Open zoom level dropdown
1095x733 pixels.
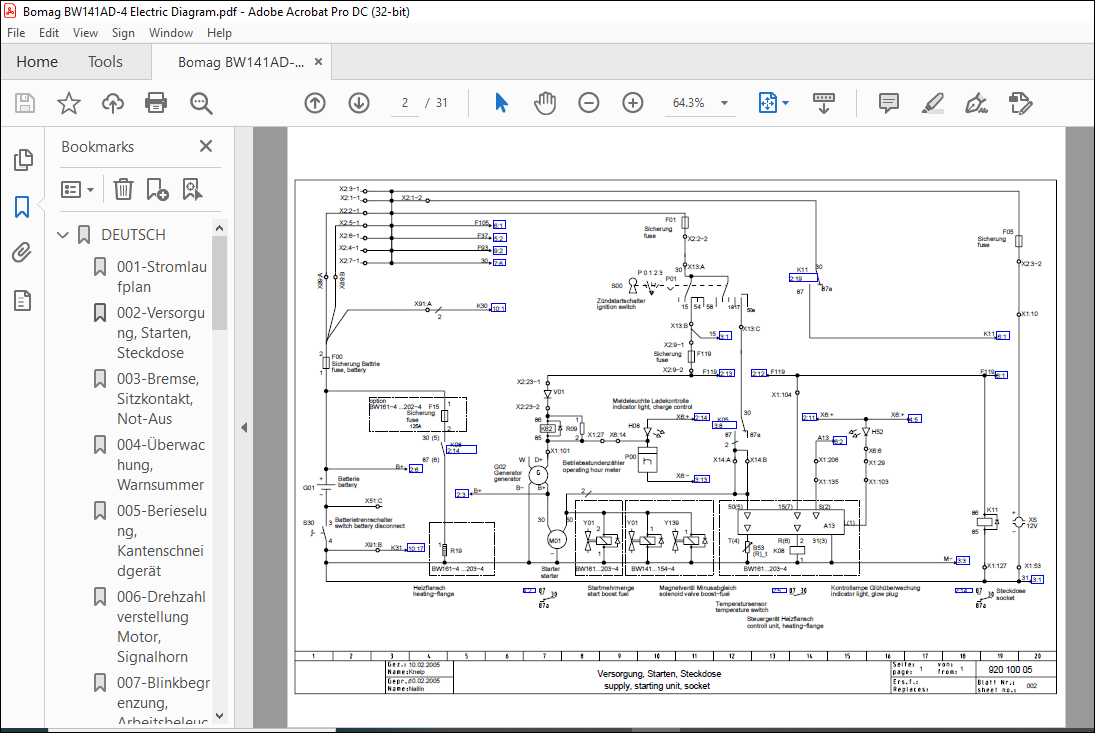pyautogui.click(x=724, y=103)
